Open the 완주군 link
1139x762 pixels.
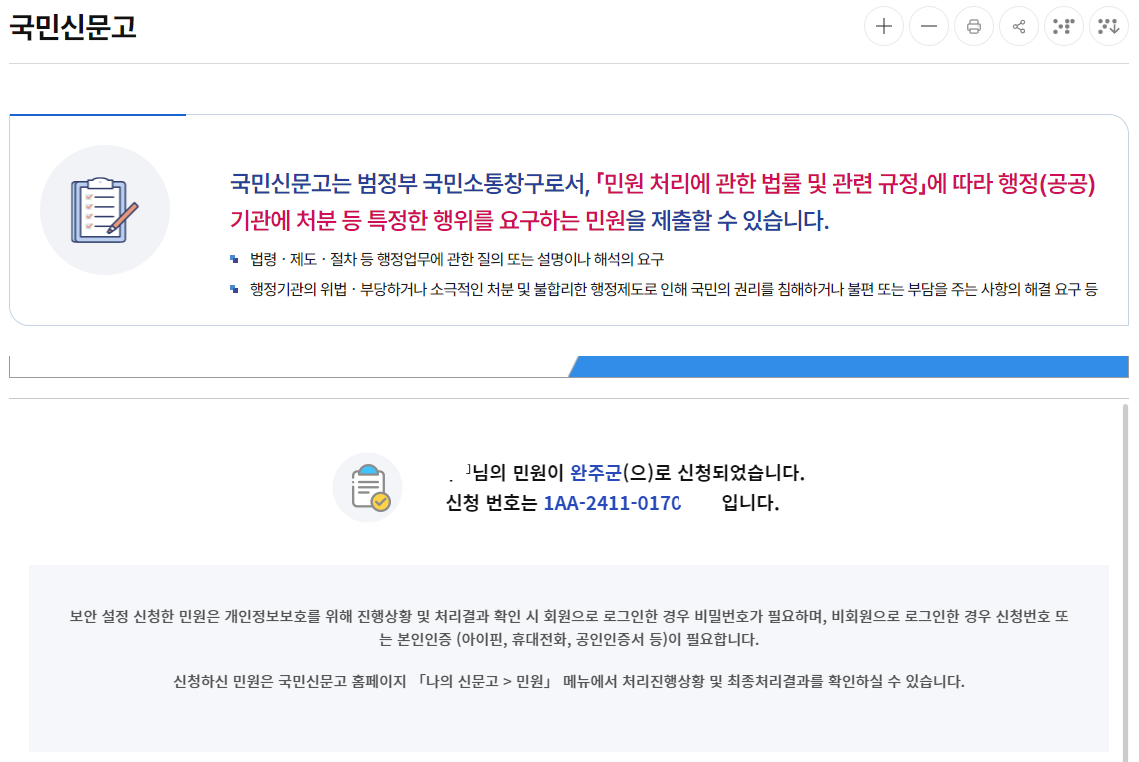596,473
